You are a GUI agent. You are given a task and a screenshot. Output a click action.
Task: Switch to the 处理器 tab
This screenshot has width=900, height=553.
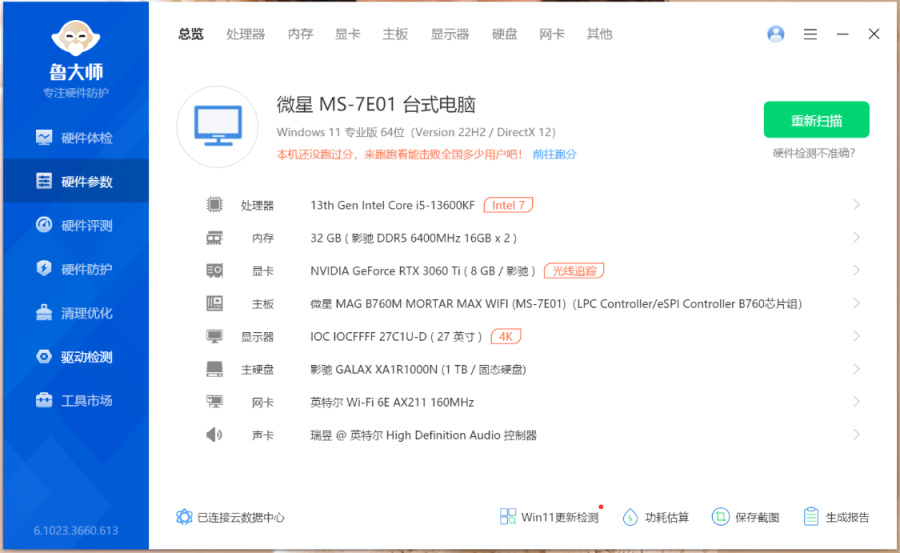[245, 34]
